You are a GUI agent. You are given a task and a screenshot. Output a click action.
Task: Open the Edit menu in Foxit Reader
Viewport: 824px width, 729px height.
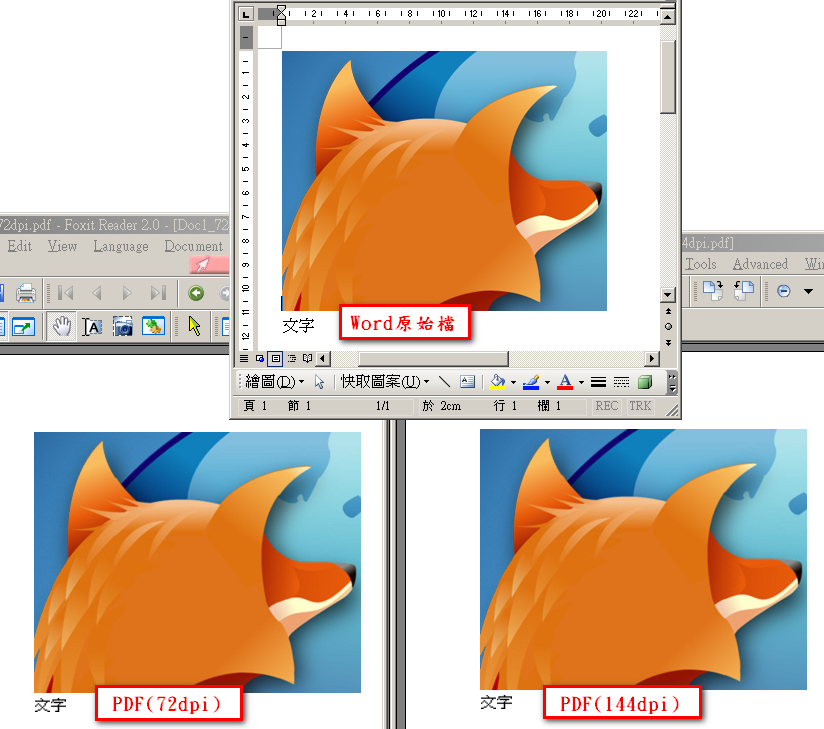(x=19, y=246)
